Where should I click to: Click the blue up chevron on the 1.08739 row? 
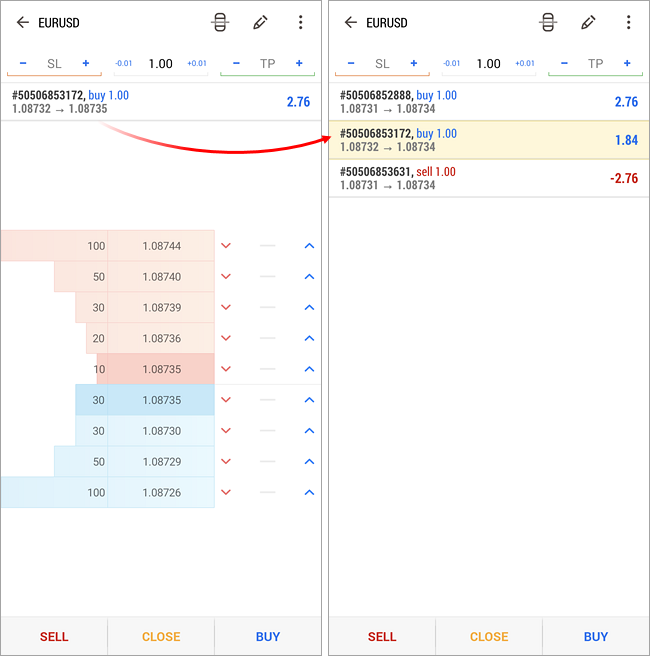309,308
